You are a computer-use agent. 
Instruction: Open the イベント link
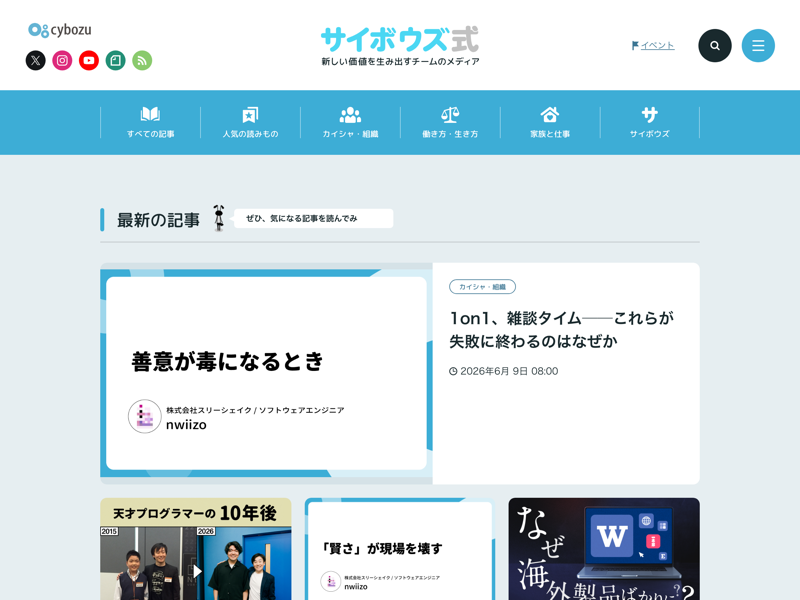click(657, 45)
